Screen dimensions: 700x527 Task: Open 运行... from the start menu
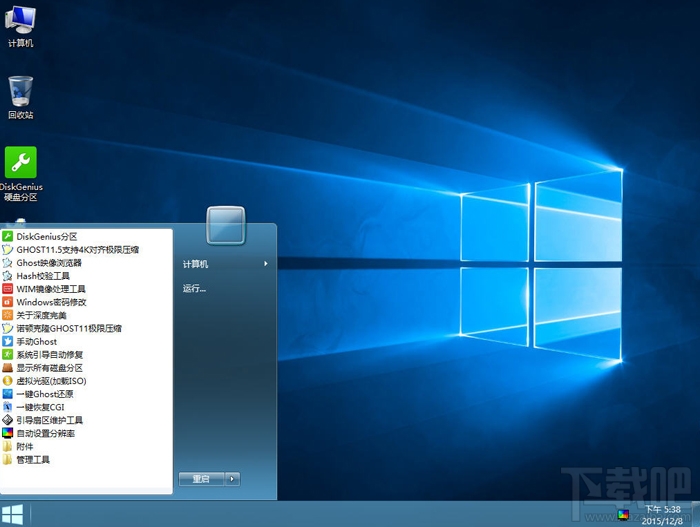[194, 289]
